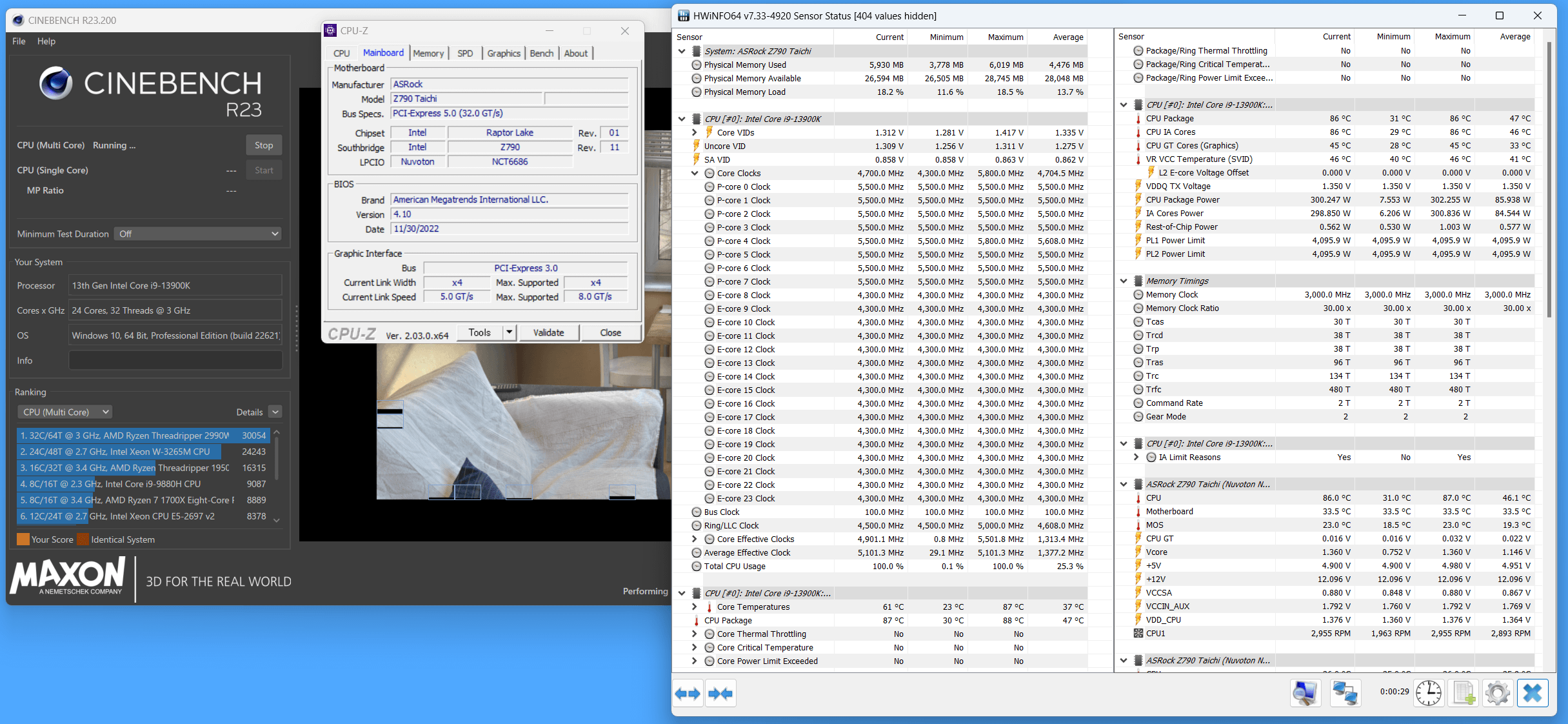The image size is (1568, 724).
Task: Start logging with the sheet-plus icon
Action: [1464, 694]
